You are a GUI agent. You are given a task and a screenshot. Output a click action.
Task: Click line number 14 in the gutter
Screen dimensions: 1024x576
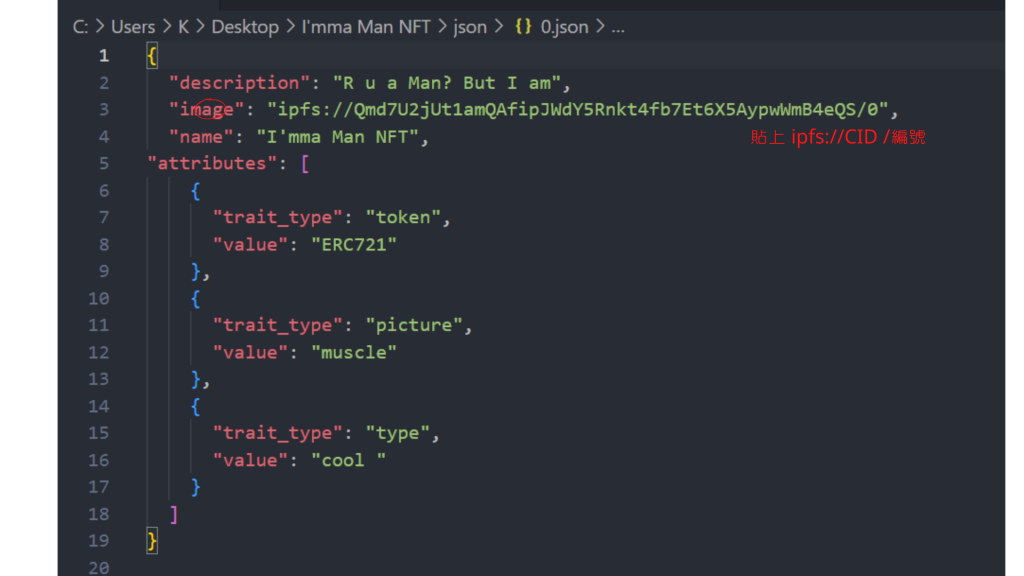coord(99,406)
